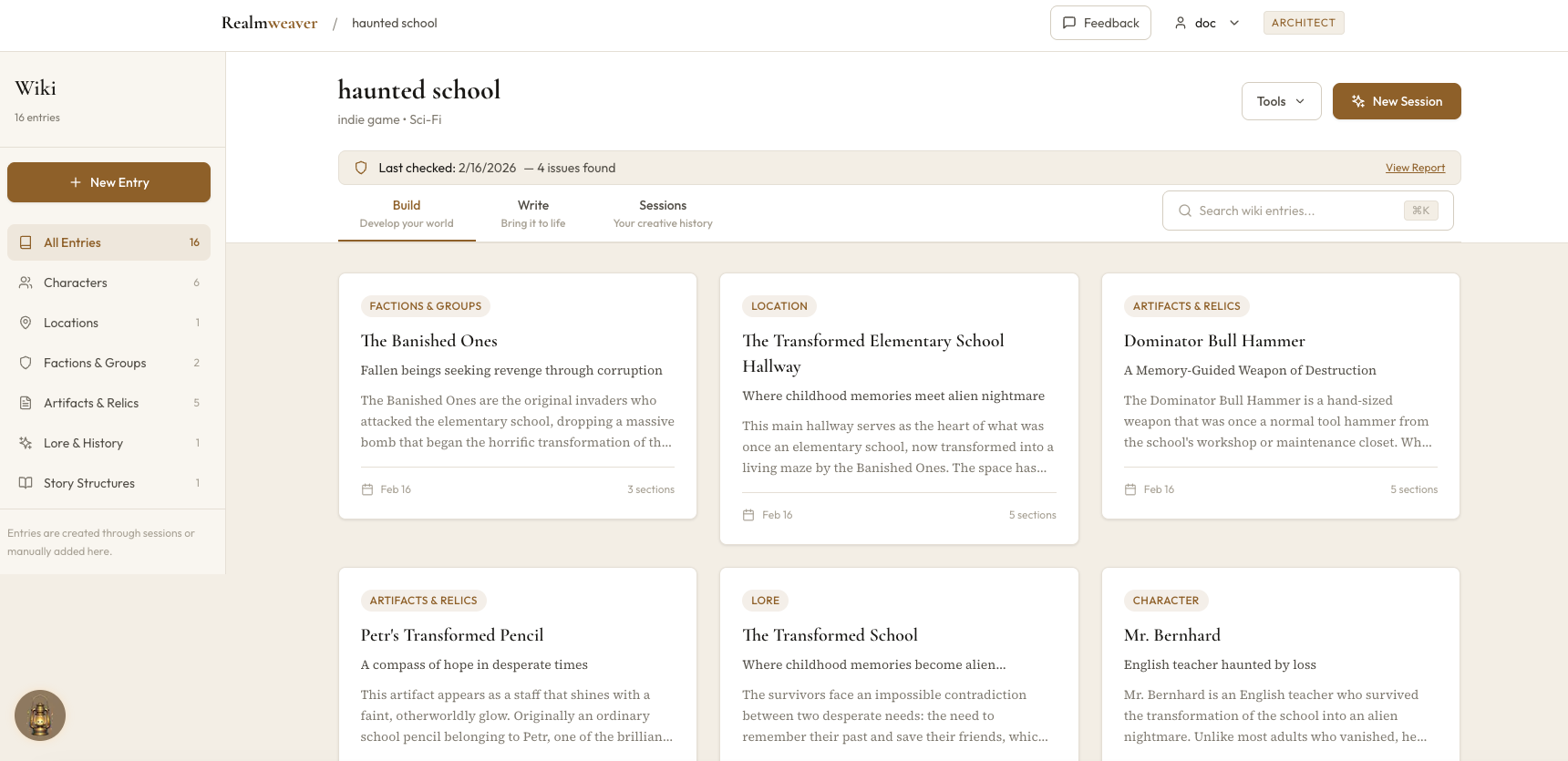Click calendar icon on Dominator Bull Hammer card
The height and width of the screenshot is (761, 1568).
pos(1130,489)
